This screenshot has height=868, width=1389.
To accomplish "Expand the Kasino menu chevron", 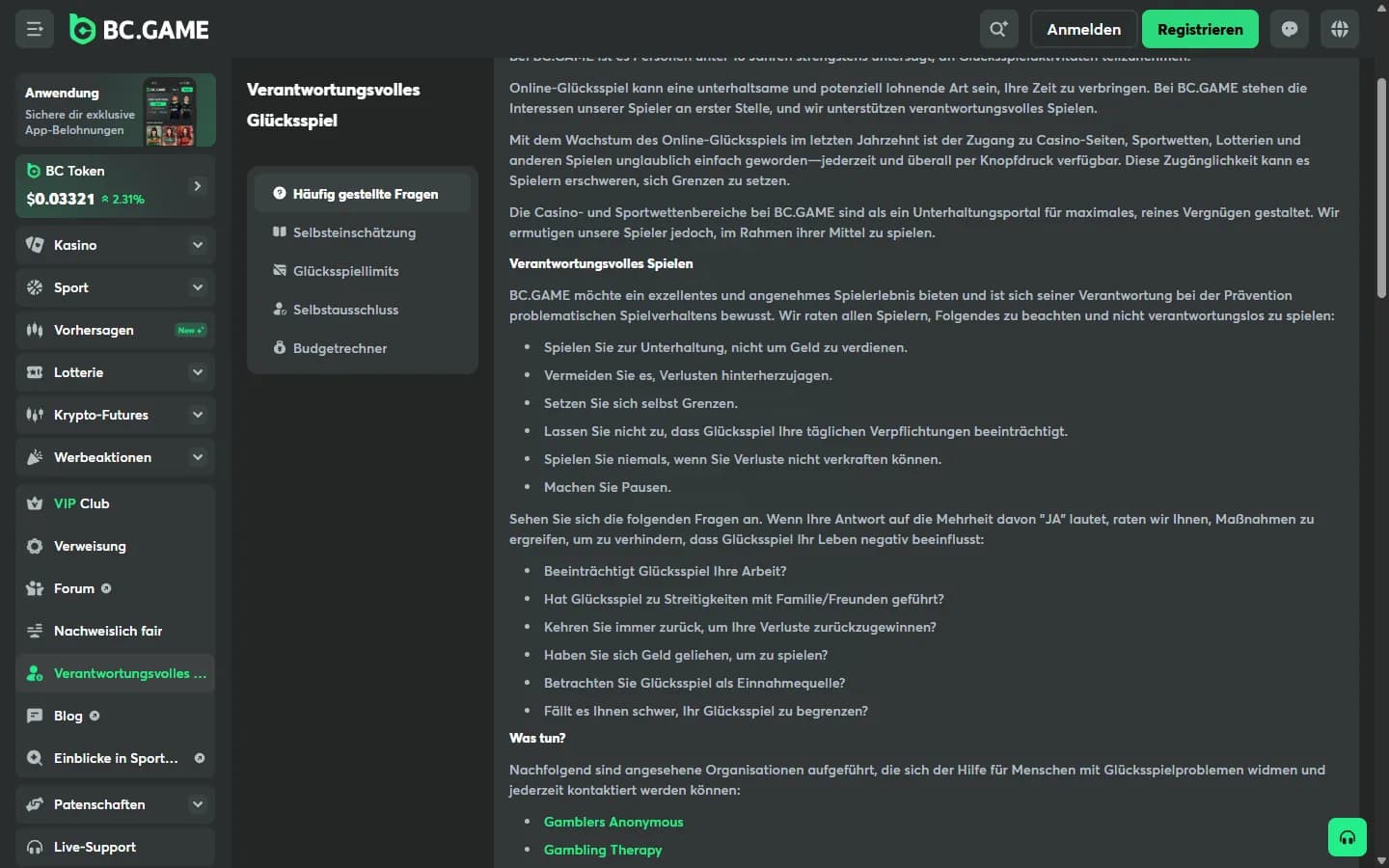I will [x=198, y=245].
